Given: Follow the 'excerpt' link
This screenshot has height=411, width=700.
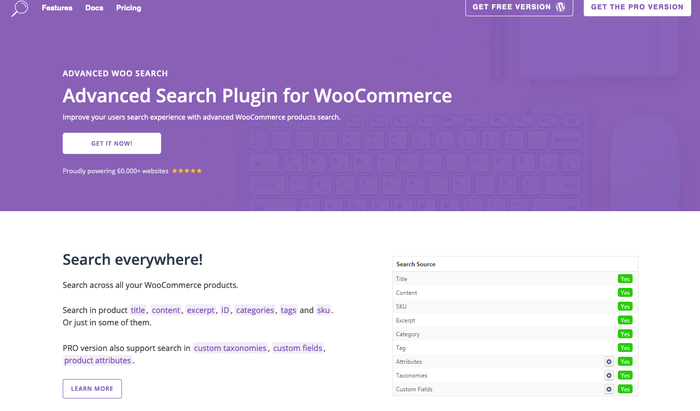Looking at the screenshot, I should coord(200,310).
